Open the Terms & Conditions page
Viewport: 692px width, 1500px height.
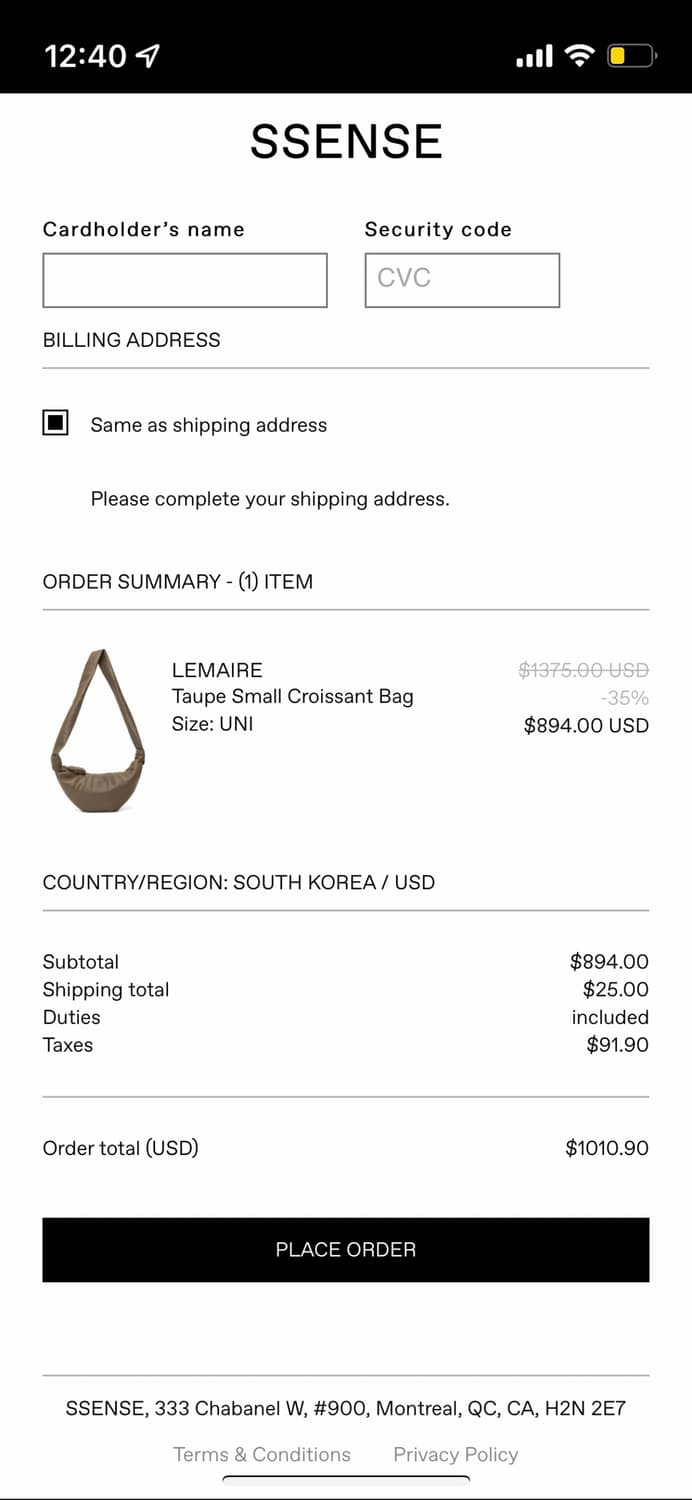261,1454
